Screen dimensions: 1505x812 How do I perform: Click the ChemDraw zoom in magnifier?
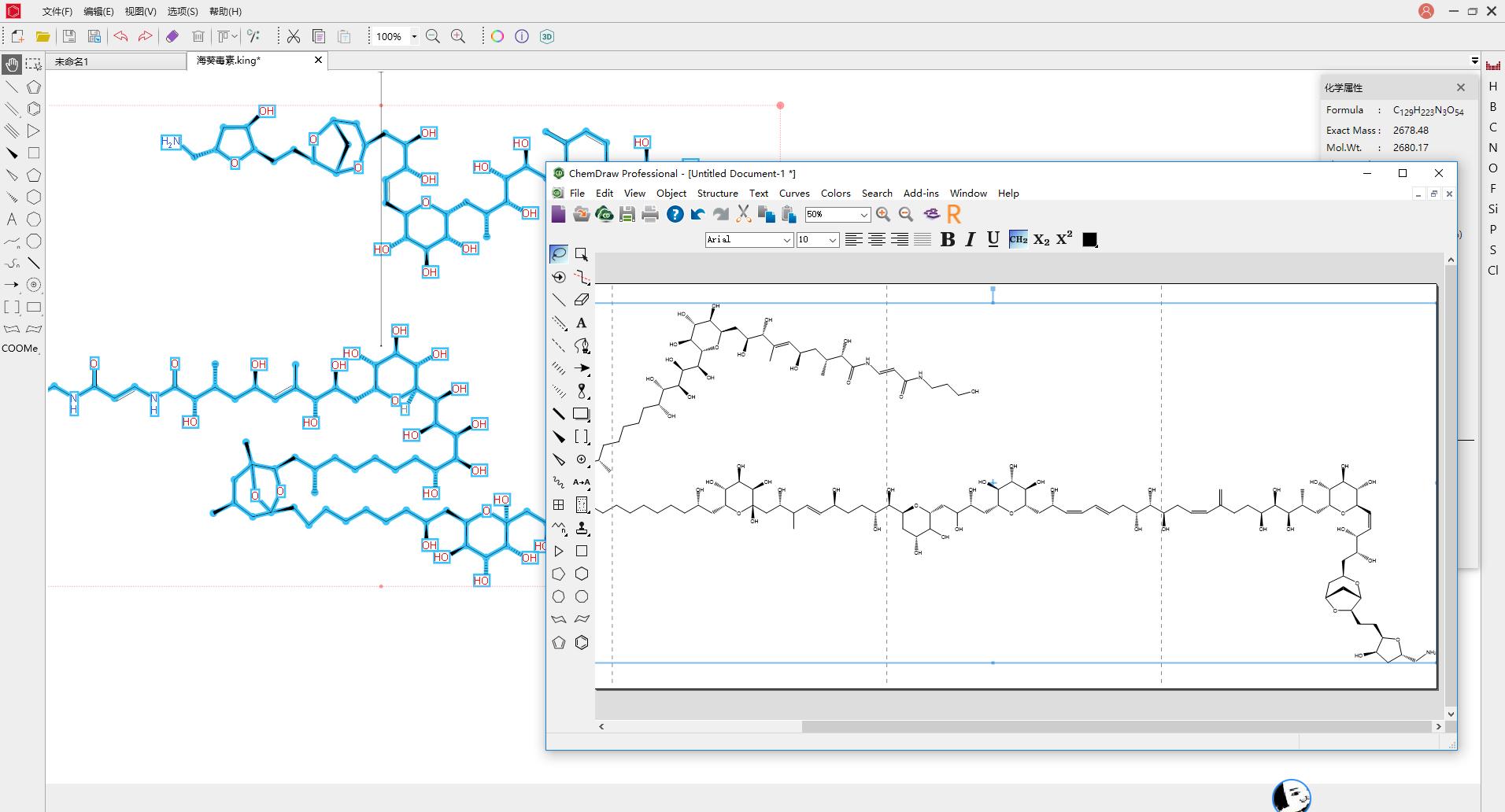click(x=883, y=214)
